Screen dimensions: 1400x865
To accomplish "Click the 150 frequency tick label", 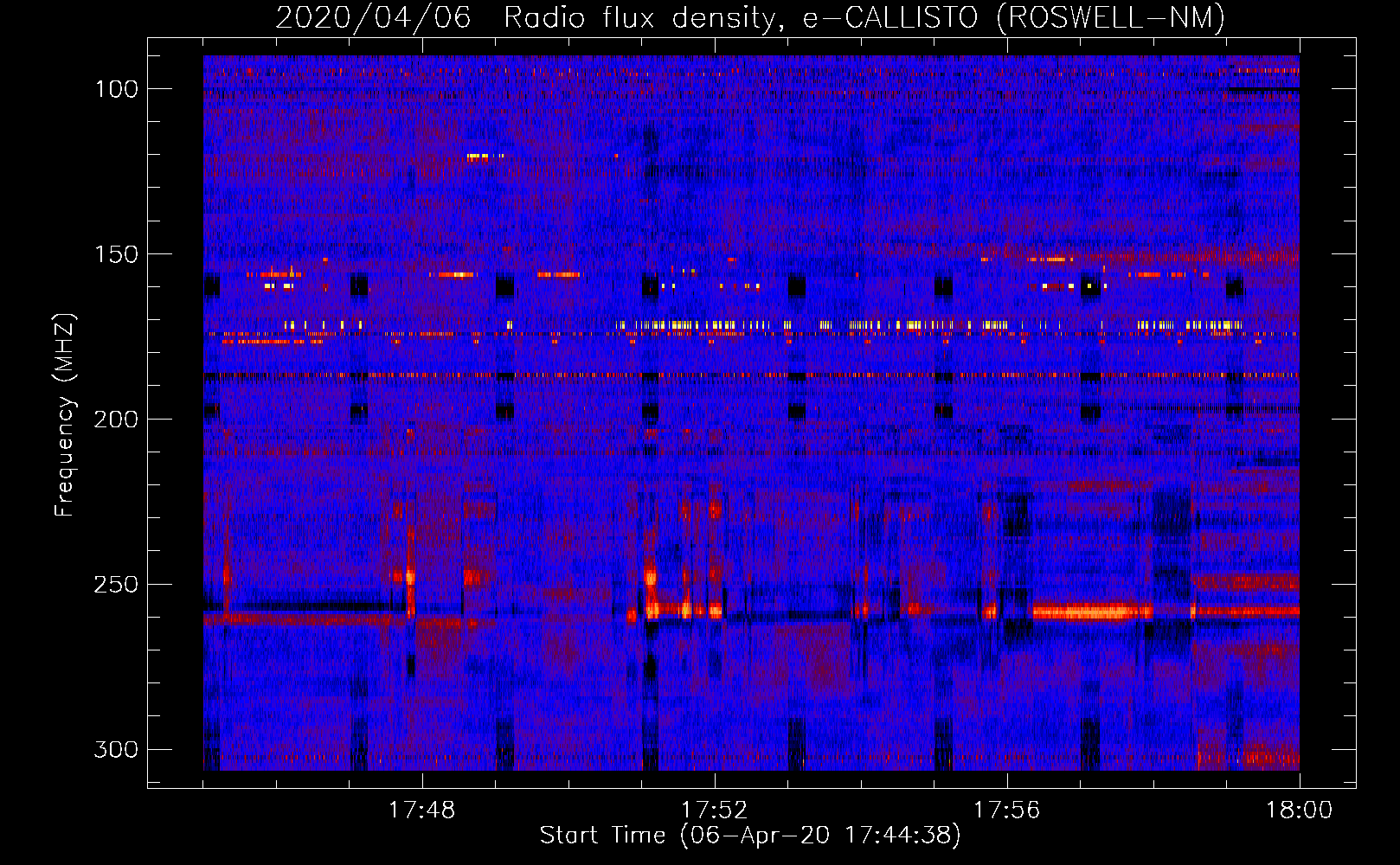I will coord(117,254).
